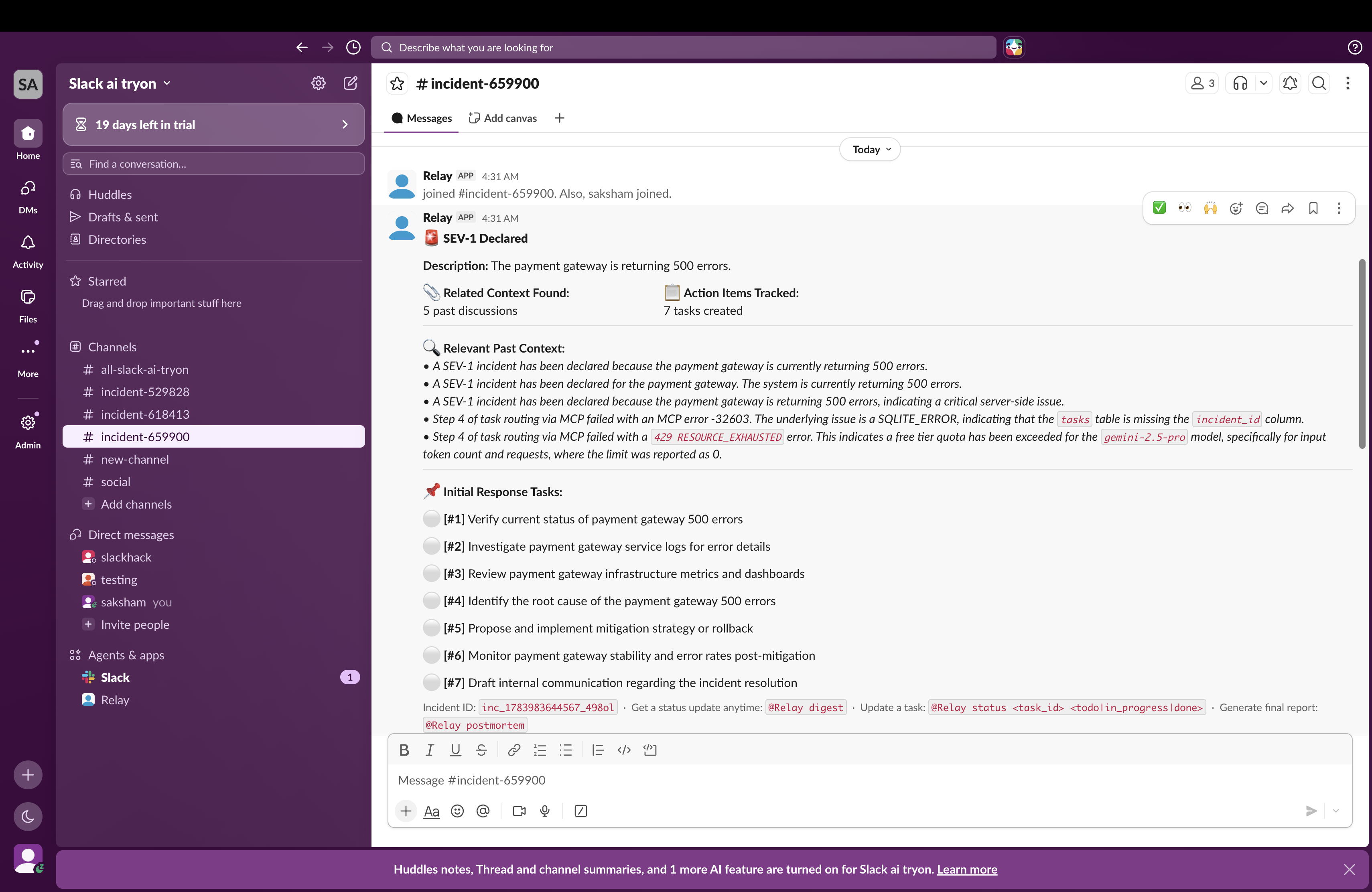1372x892 pixels.
Task: Check off task #1 Verify current status
Action: click(431, 519)
